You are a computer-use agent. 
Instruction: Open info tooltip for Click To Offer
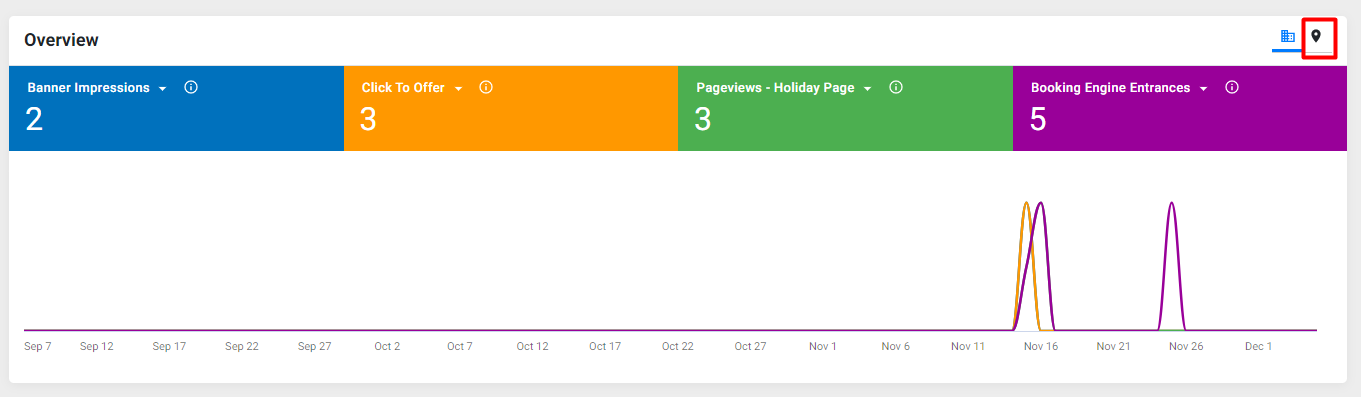tap(486, 87)
